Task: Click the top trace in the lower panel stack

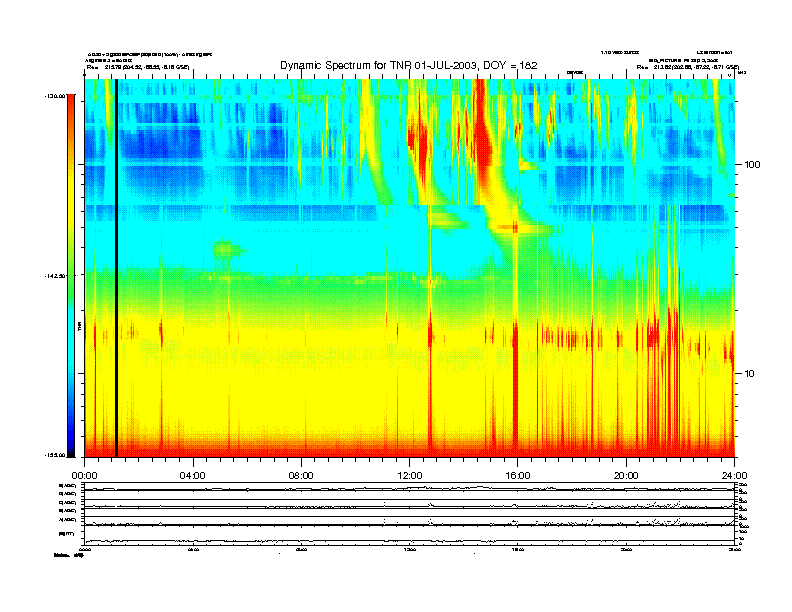Action: coord(410,487)
